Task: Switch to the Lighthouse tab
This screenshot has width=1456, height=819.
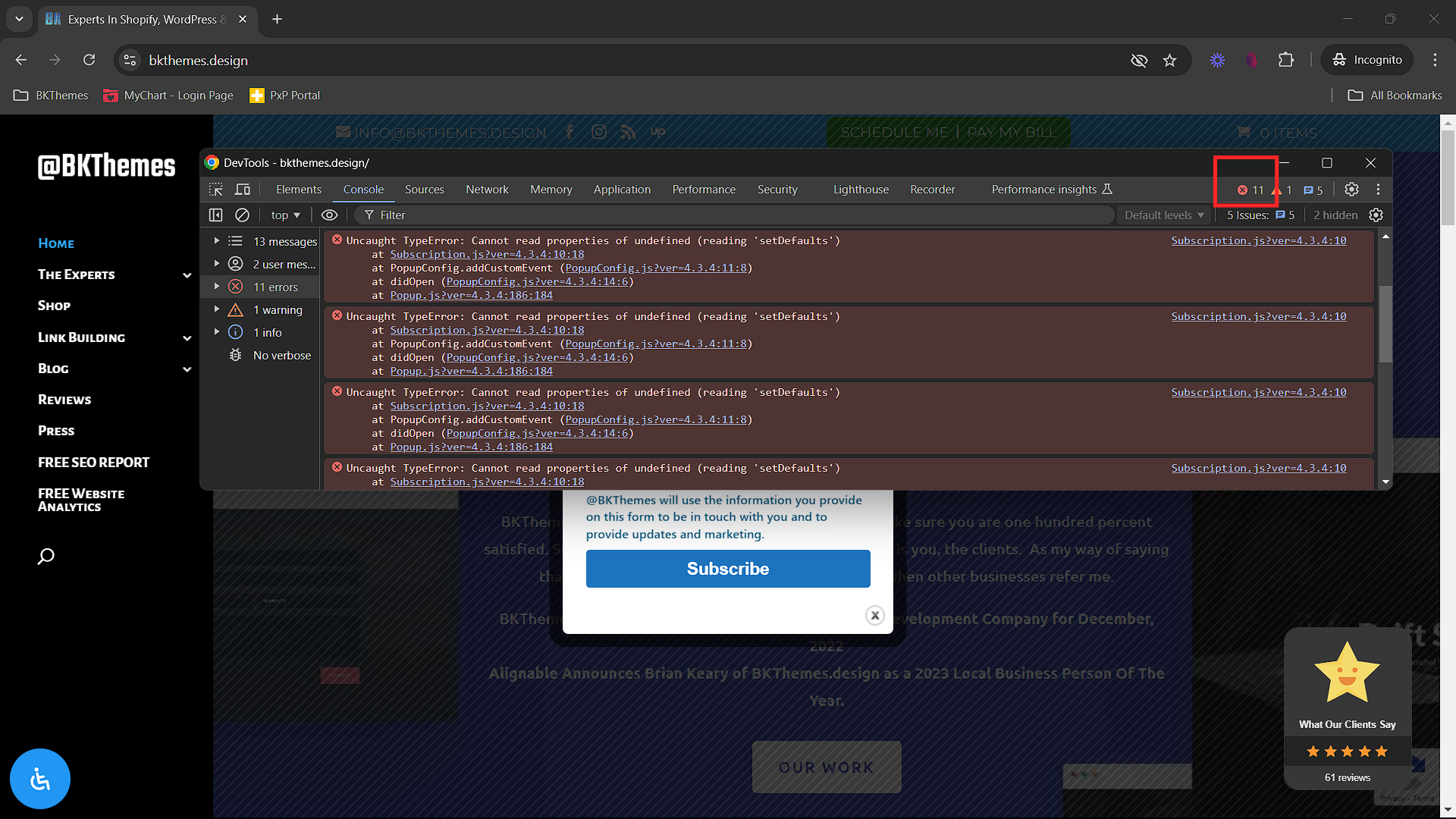Action: point(861,190)
